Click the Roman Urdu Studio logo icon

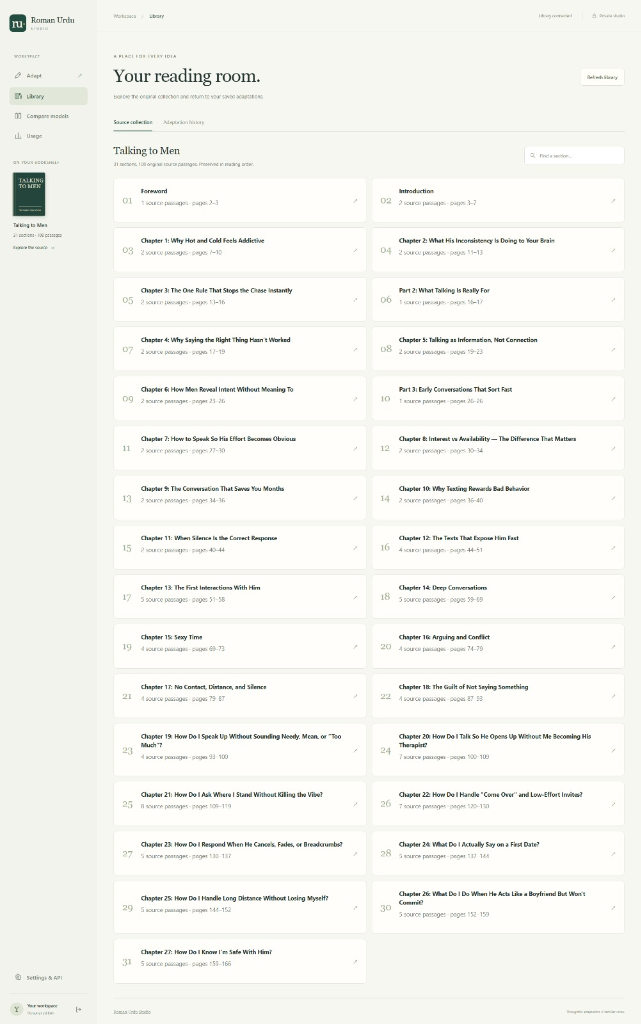pyautogui.click(x=18, y=23)
